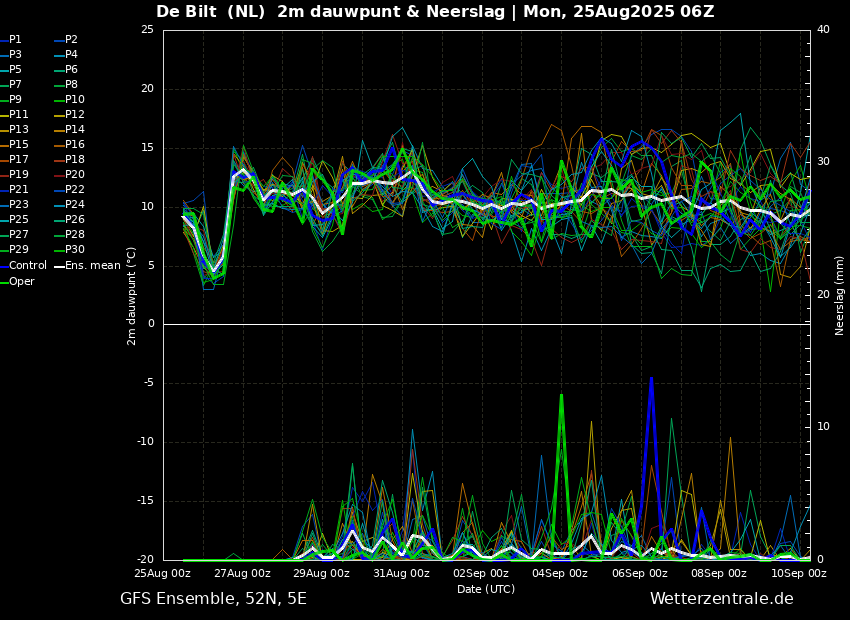The image size is (850, 620).
Task: Pick the P12 legend label
Action: [x=75, y=114]
